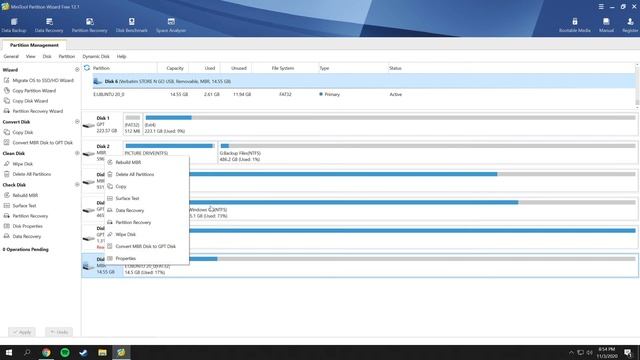The width and height of the screenshot is (640, 360).
Task: Open the Windows Start menu
Action: pos(9,352)
